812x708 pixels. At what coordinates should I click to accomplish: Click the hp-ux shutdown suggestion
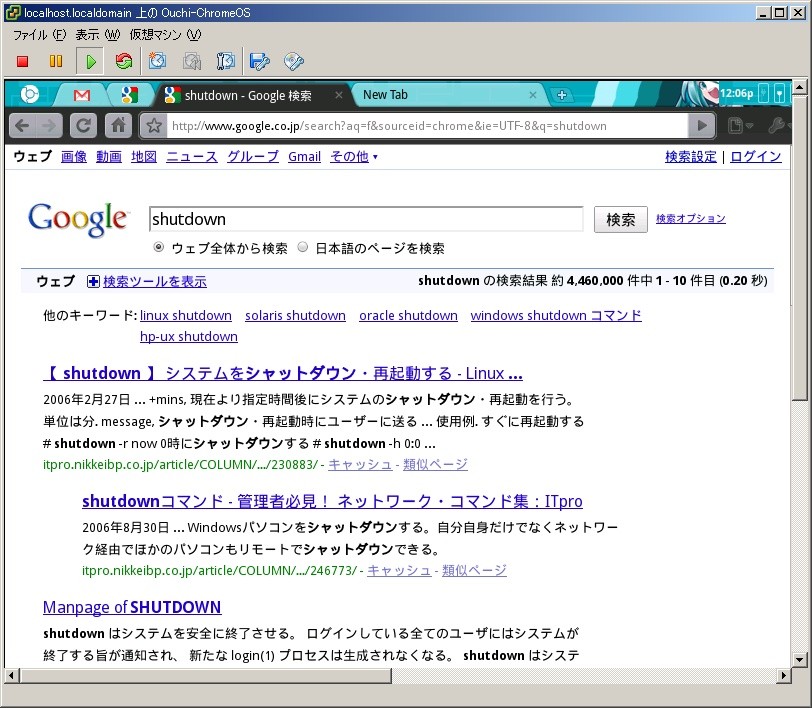point(189,337)
